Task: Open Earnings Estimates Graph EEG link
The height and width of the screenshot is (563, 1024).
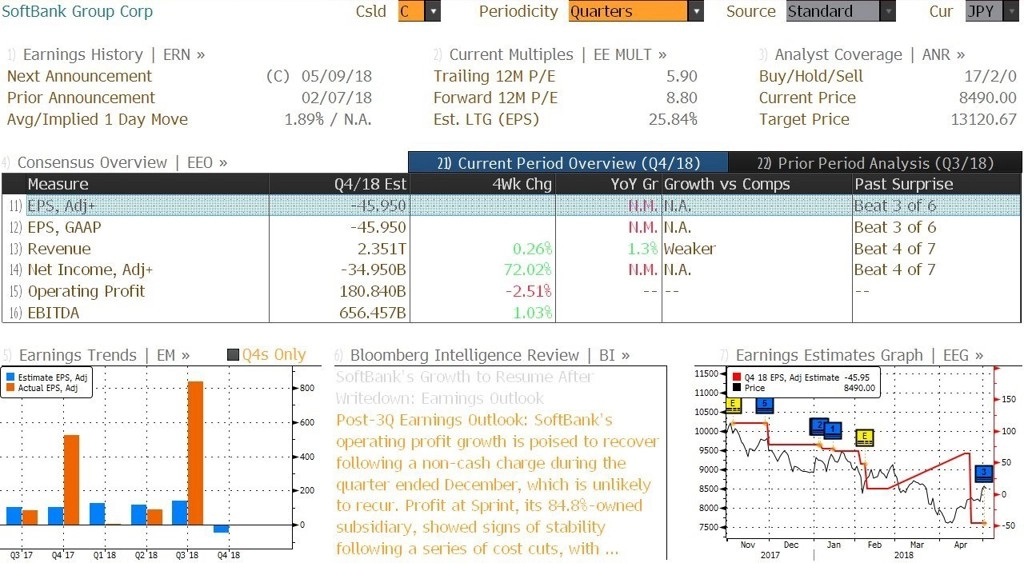Action: point(859,355)
